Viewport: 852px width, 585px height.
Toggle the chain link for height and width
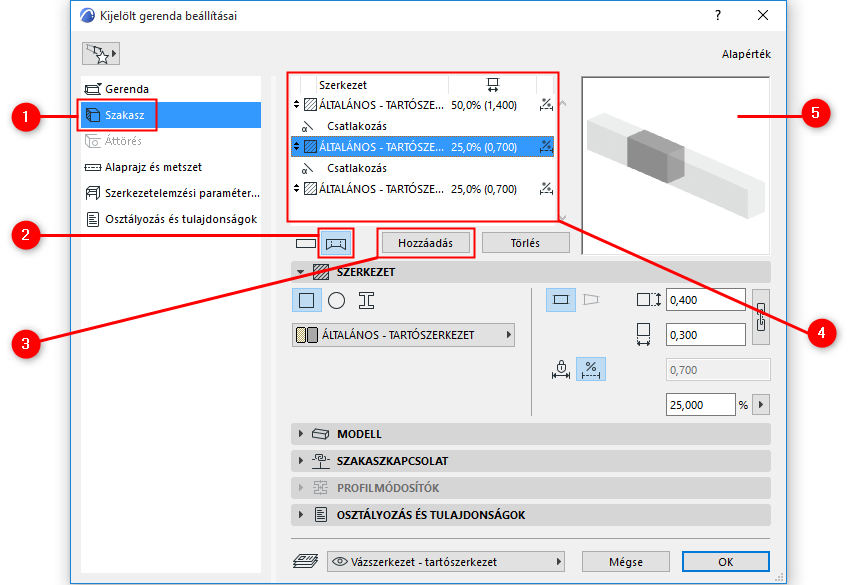pos(761,317)
